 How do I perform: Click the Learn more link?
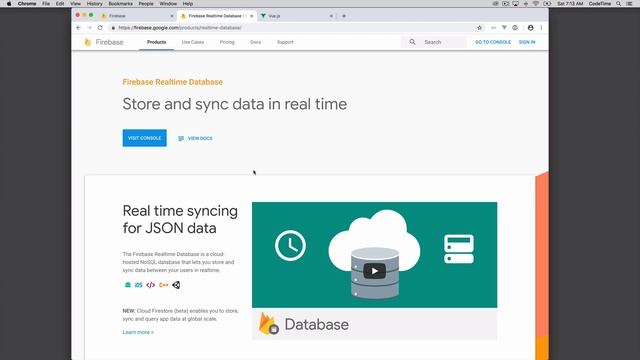coord(138,332)
